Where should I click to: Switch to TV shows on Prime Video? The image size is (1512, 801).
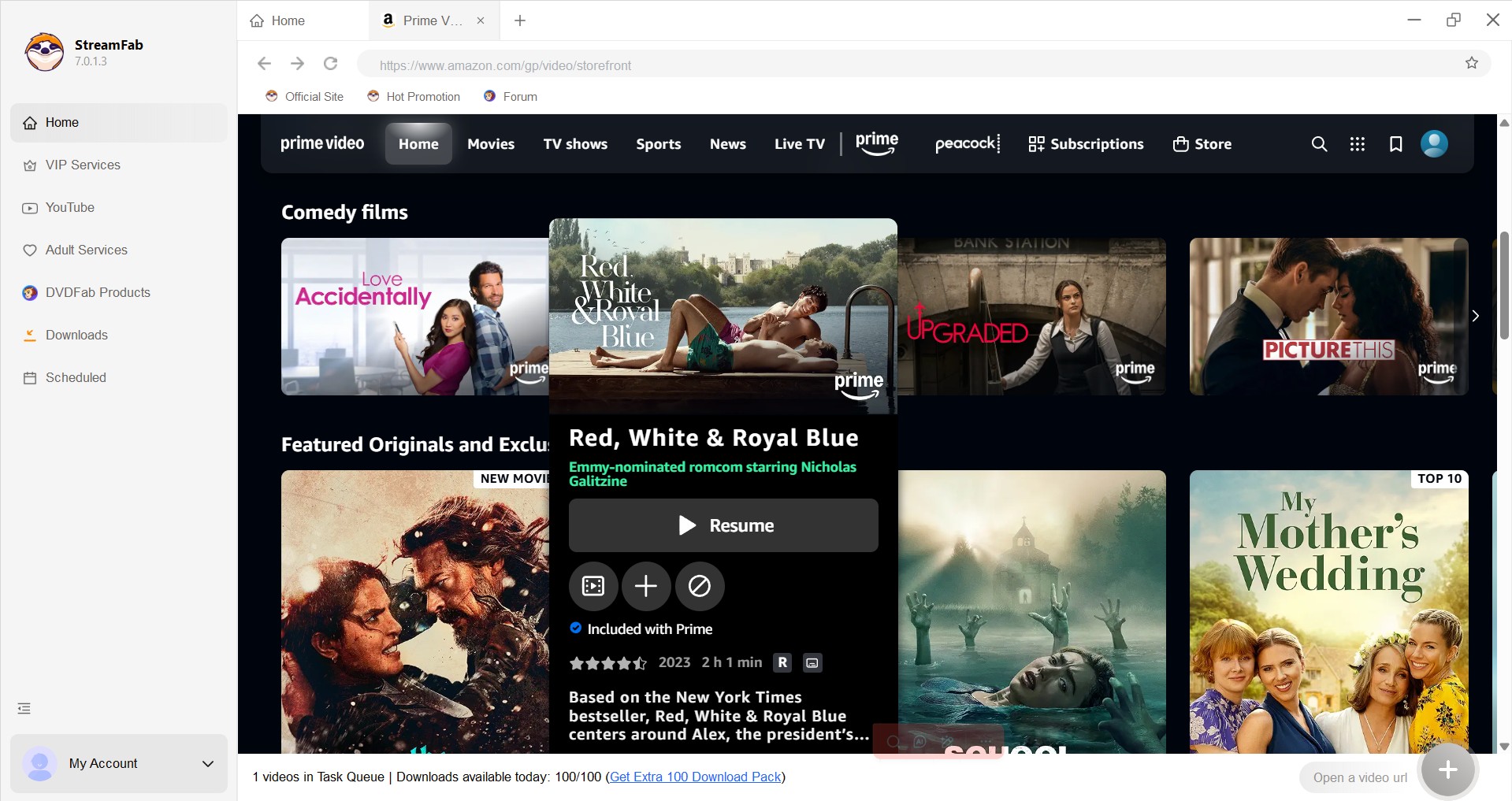click(574, 144)
